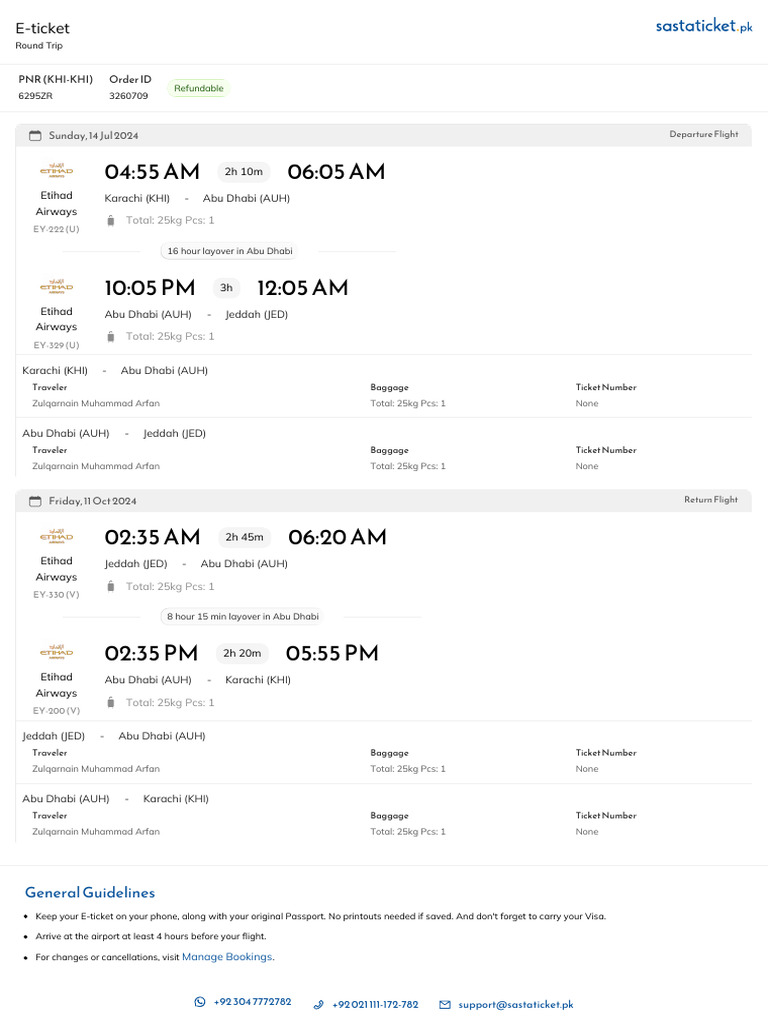This screenshot has height=1024, width=768.
Task: Click the 16 hour layover in Abu Dhabi label
Action: [x=230, y=251]
